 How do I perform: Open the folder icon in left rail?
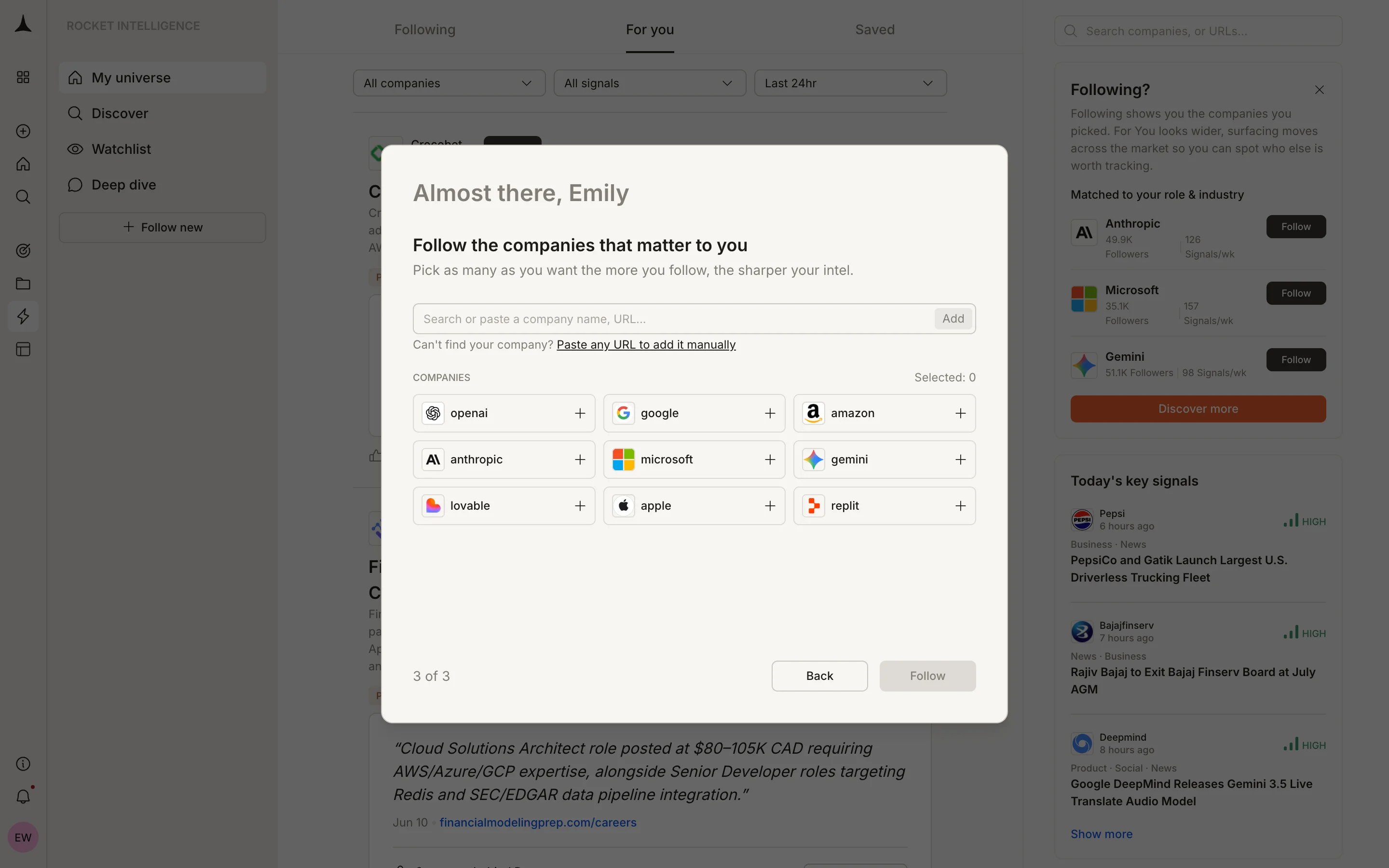23,284
